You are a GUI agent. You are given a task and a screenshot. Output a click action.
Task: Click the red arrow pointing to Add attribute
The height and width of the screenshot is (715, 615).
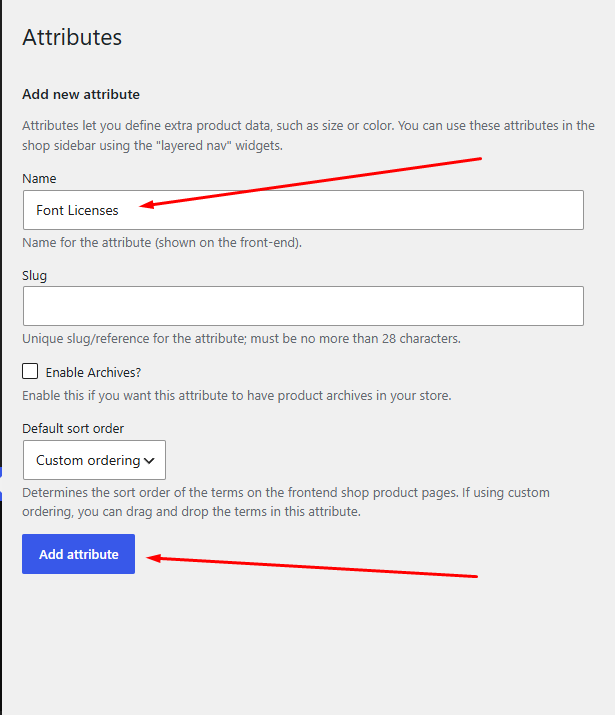click(x=312, y=567)
